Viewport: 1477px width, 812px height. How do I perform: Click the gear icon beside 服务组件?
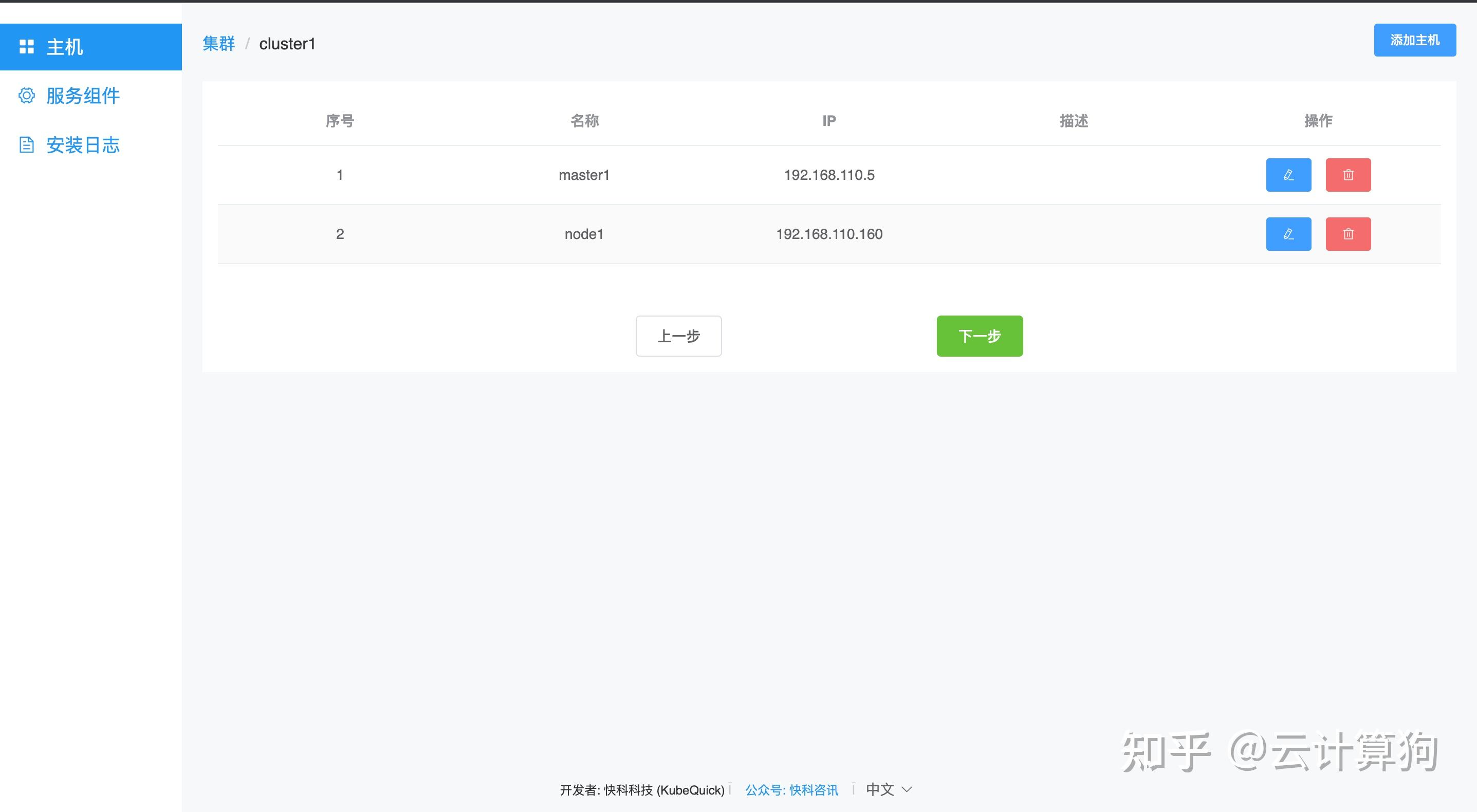point(26,95)
